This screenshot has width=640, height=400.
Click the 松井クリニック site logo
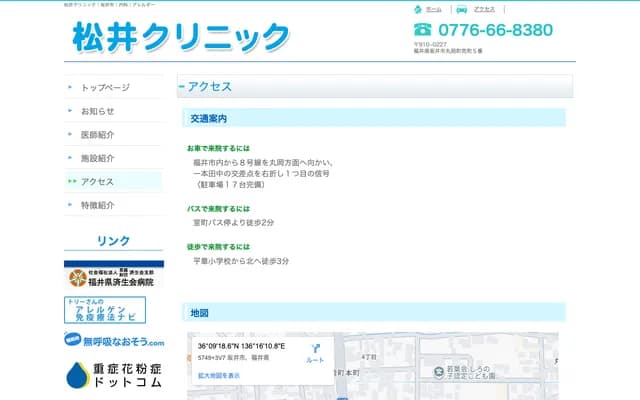181,37
